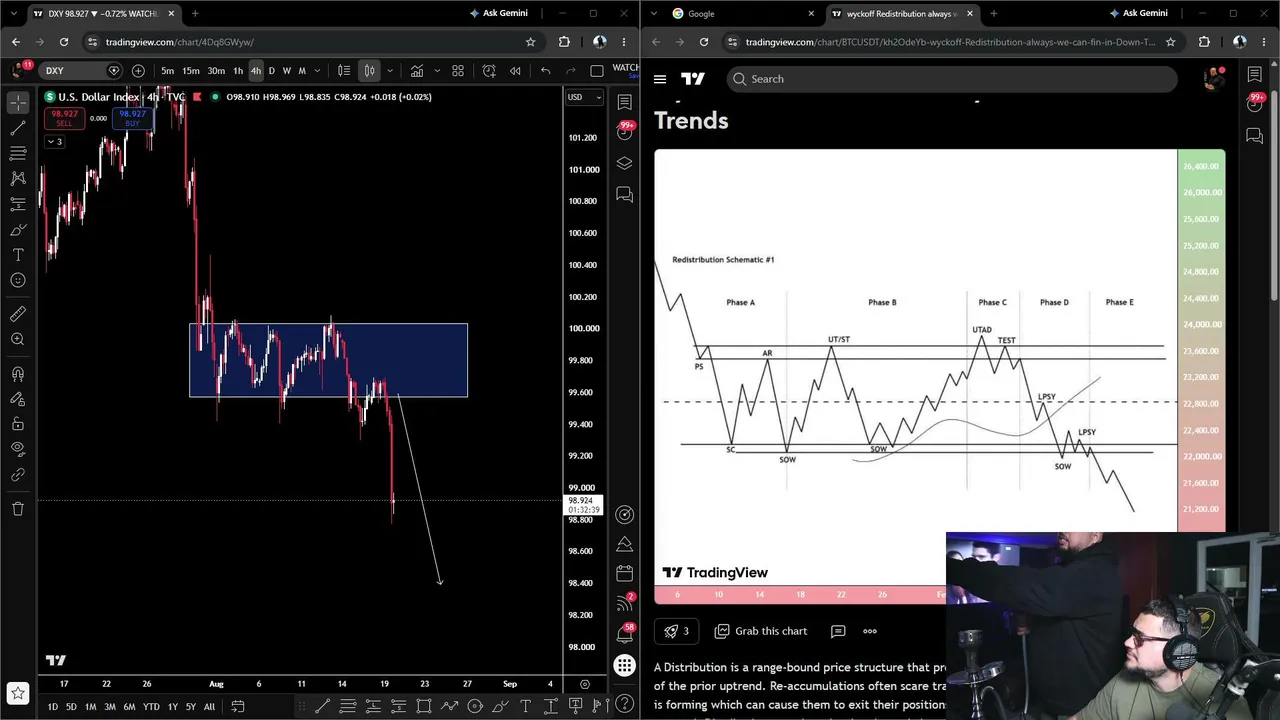The width and height of the screenshot is (1280, 720).
Task: Open the hamburger menu on TradingView idea page
Action: 660,79
